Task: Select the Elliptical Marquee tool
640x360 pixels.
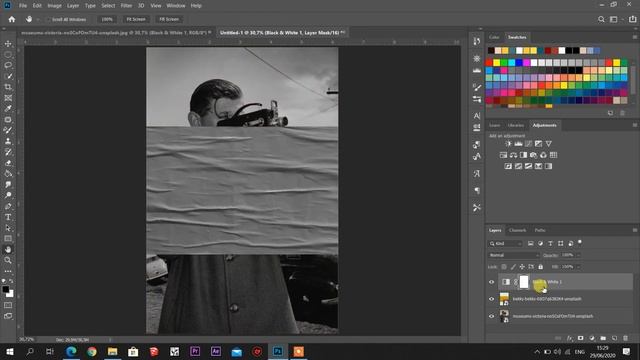Action: point(8,54)
